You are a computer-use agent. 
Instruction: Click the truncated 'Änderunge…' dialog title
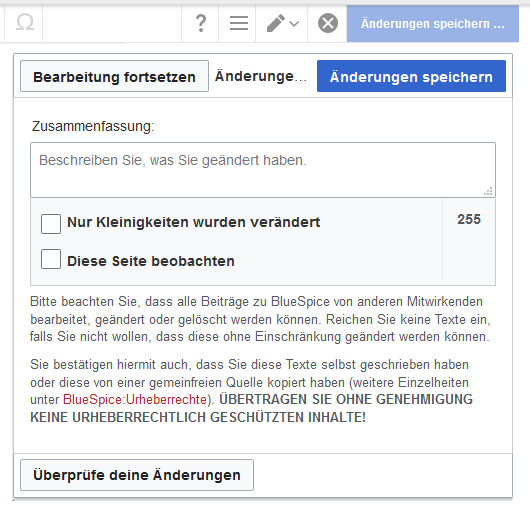click(x=261, y=76)
